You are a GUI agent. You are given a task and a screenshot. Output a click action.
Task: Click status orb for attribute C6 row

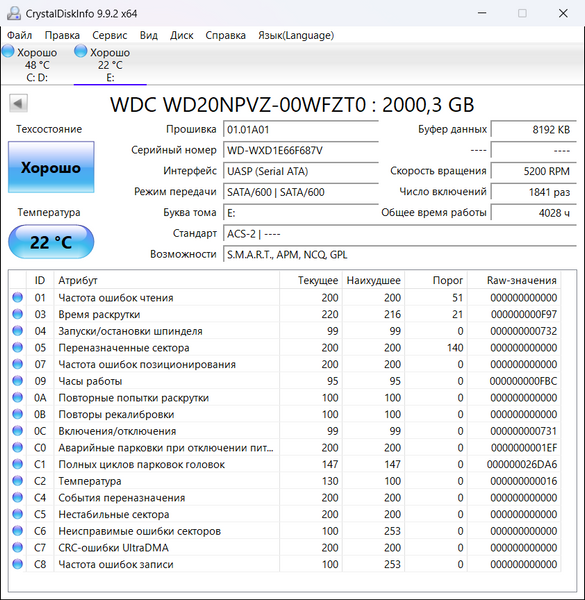(x=18, y=531)
